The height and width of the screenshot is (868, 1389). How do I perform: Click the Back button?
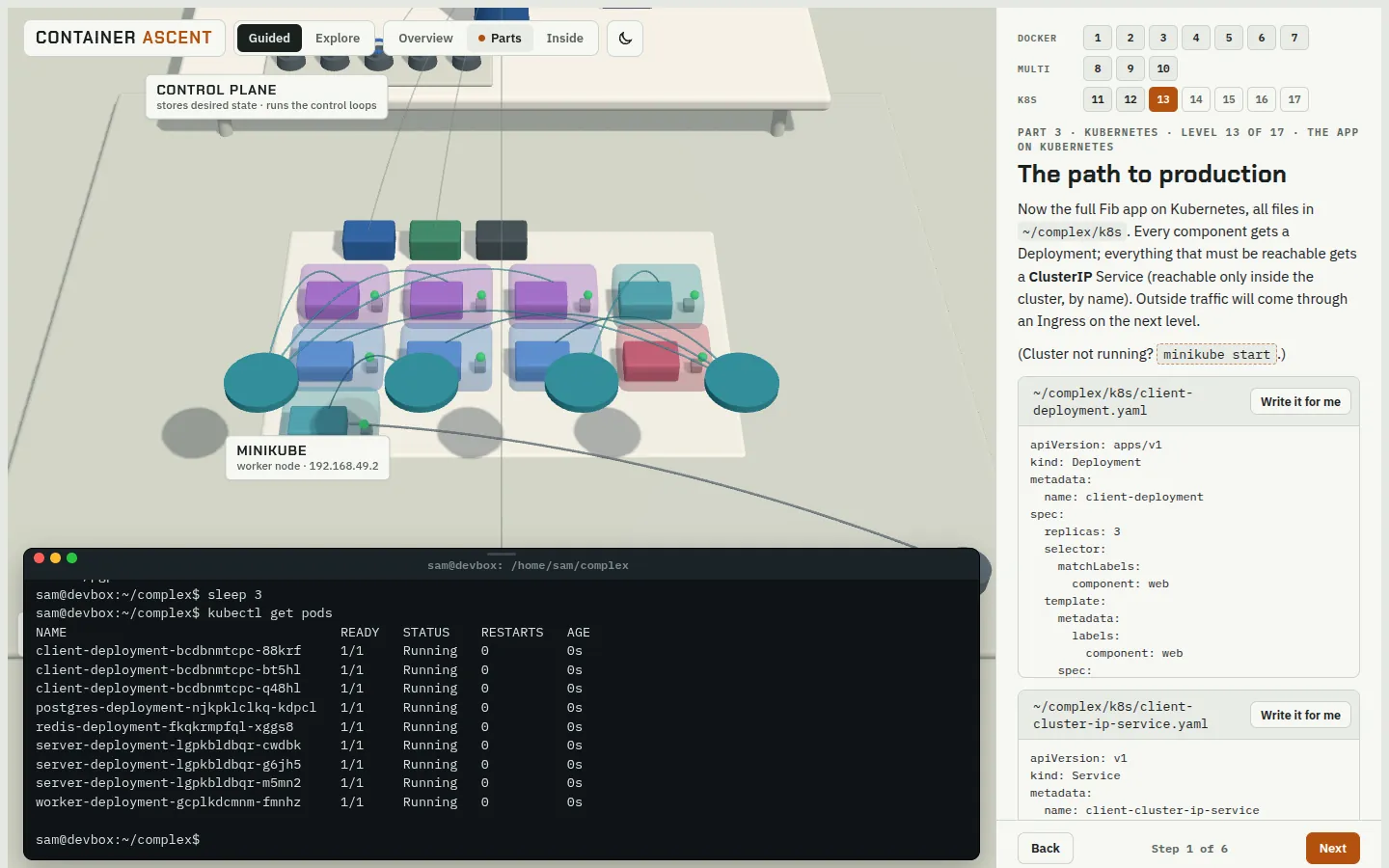pos(1046,849)
